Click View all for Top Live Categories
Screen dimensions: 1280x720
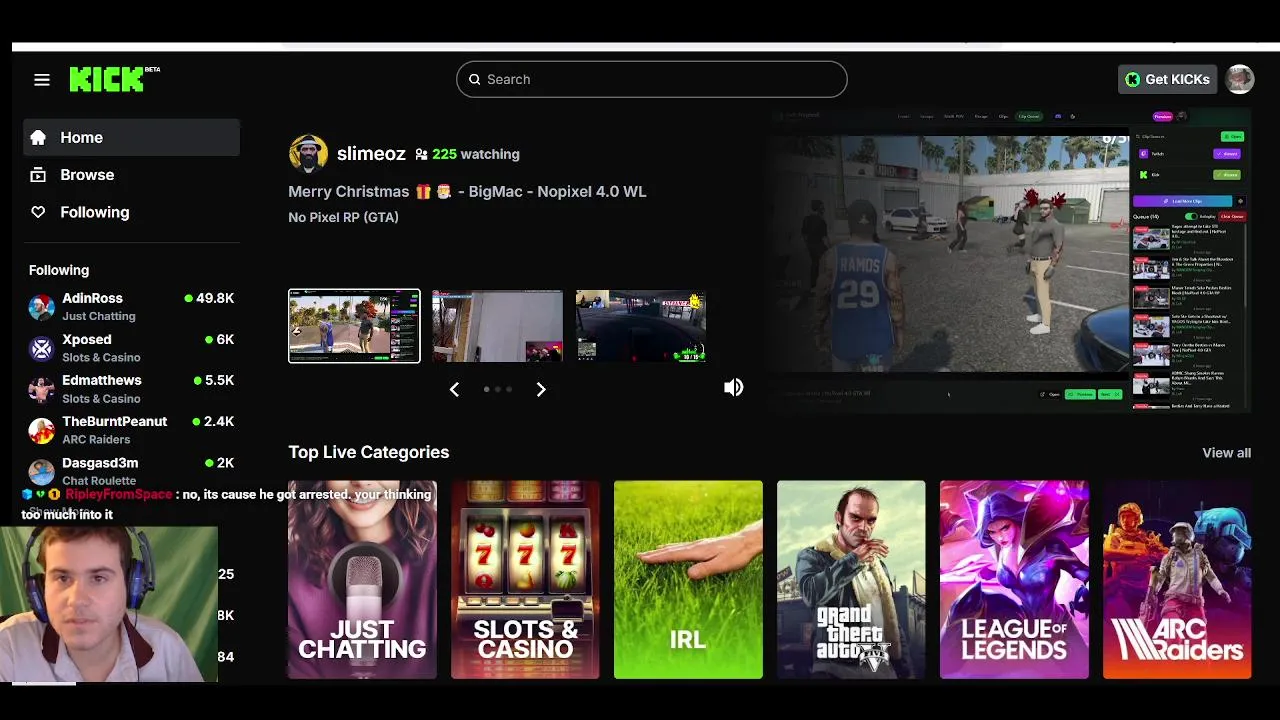pos(1226,453)
